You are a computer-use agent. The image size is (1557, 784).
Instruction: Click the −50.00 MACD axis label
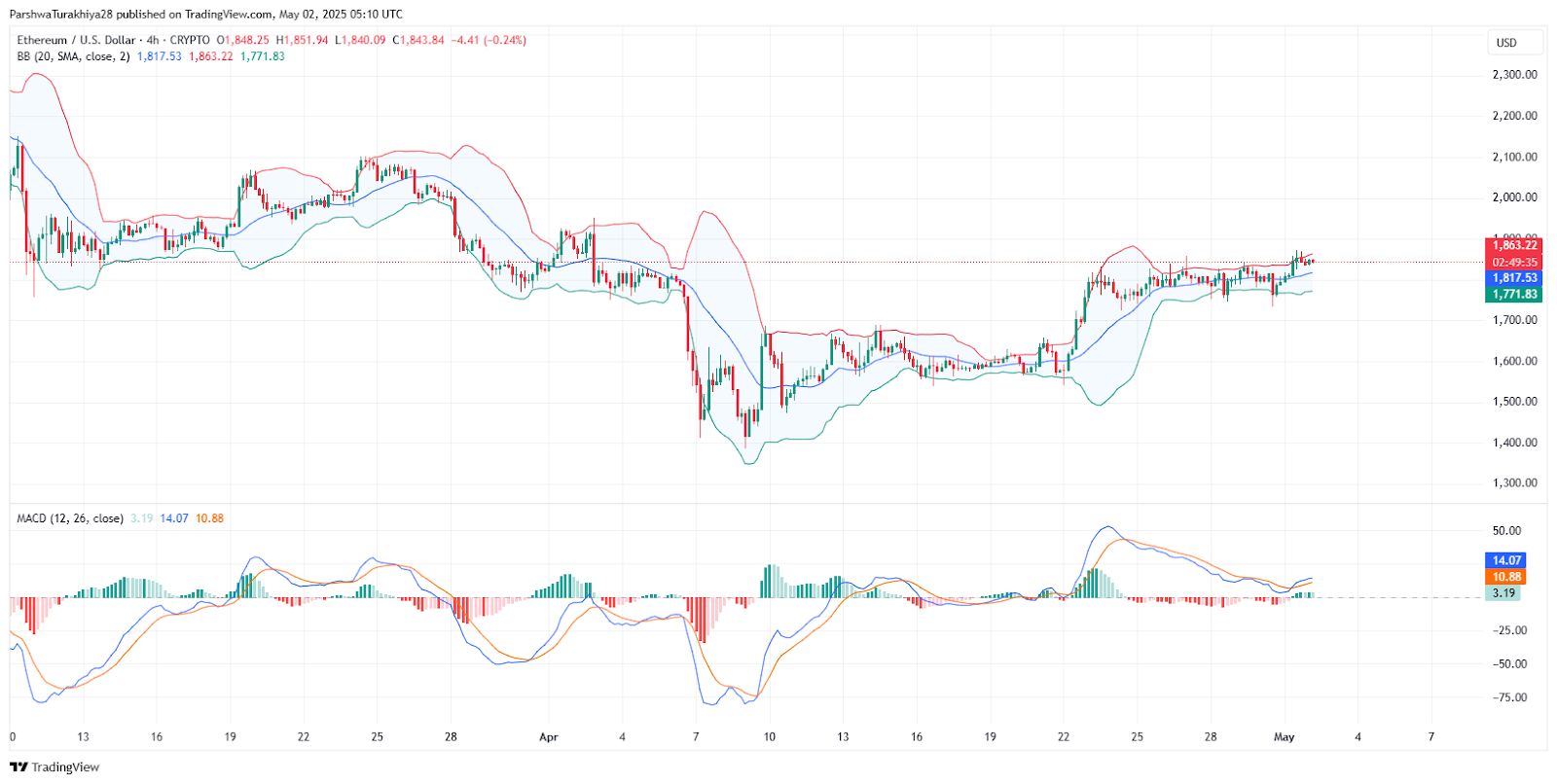pyautogui.click(x=1508, y=664)
